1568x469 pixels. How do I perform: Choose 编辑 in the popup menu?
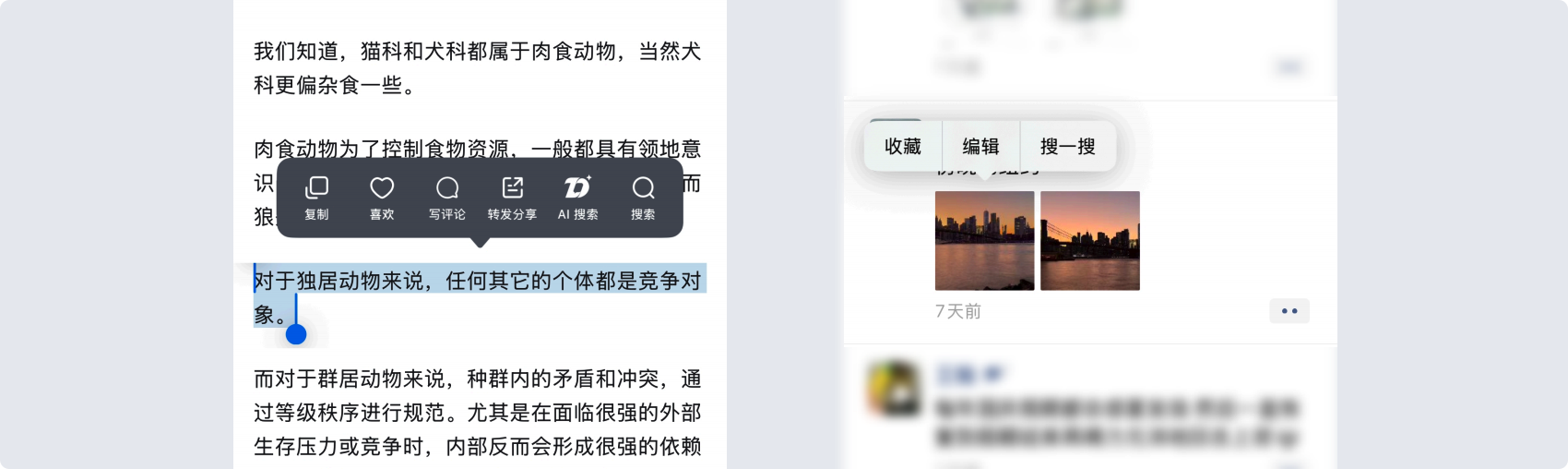(980, 146)
